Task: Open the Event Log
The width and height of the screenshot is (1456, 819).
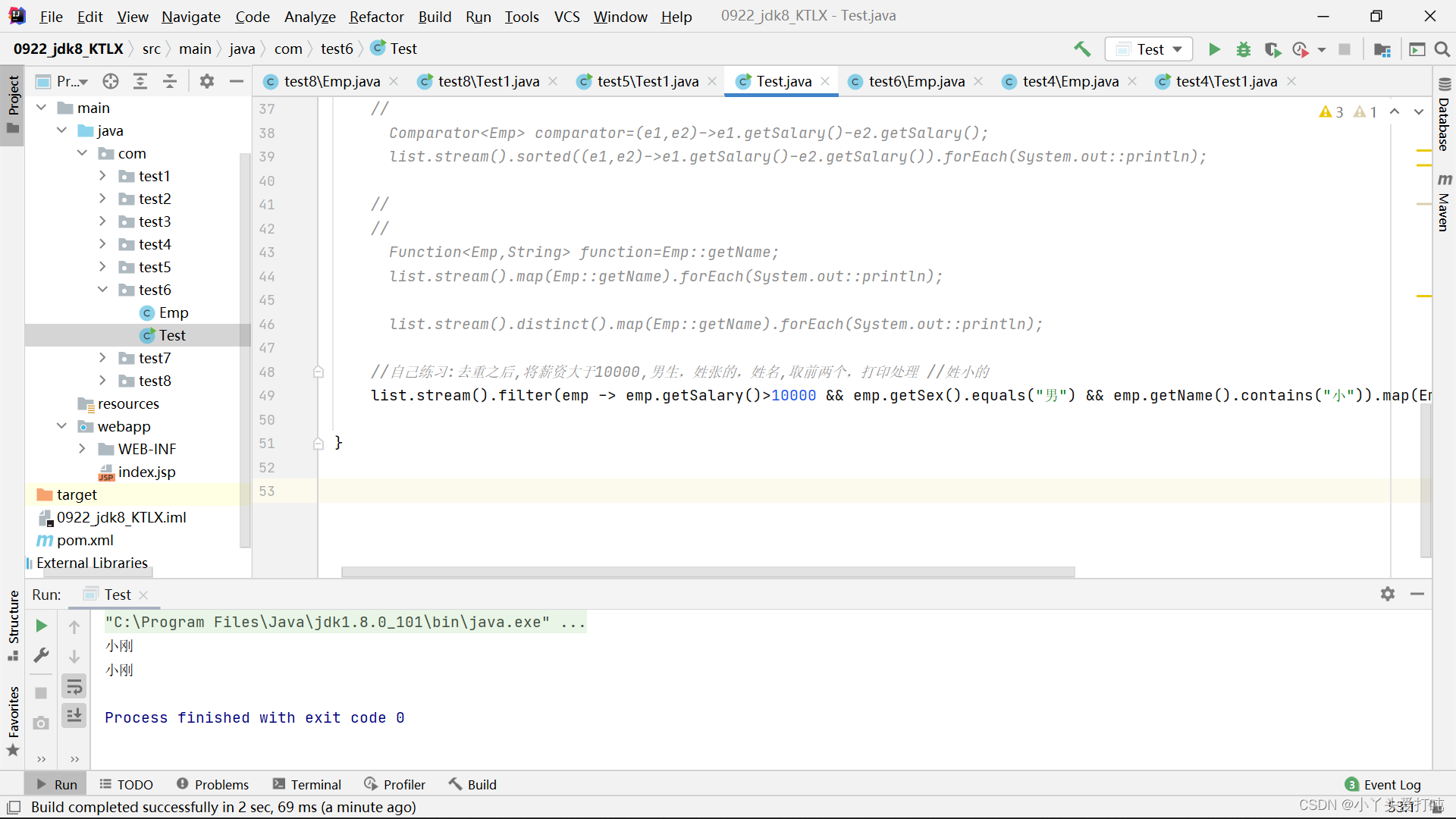Action: point(1383,784)
